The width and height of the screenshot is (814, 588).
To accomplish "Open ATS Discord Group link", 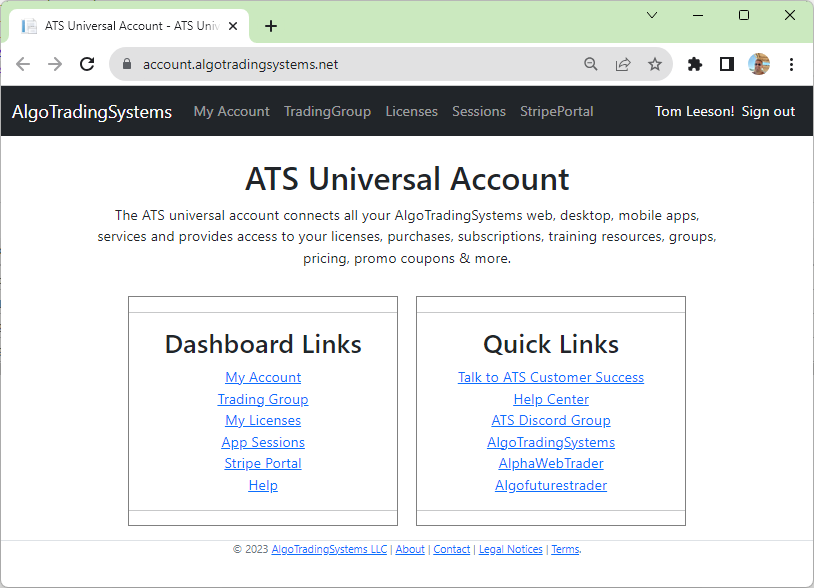I will pos(551,420).
